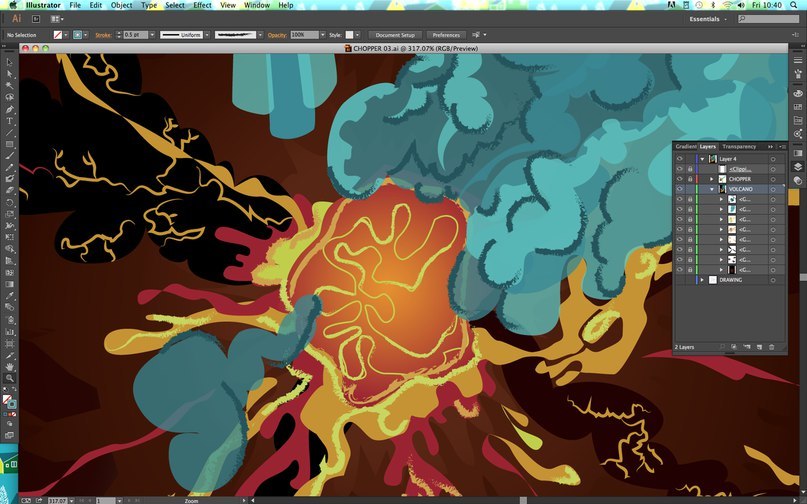Select the Type tool
807x504 pixels.
click(x=9, y=121)
